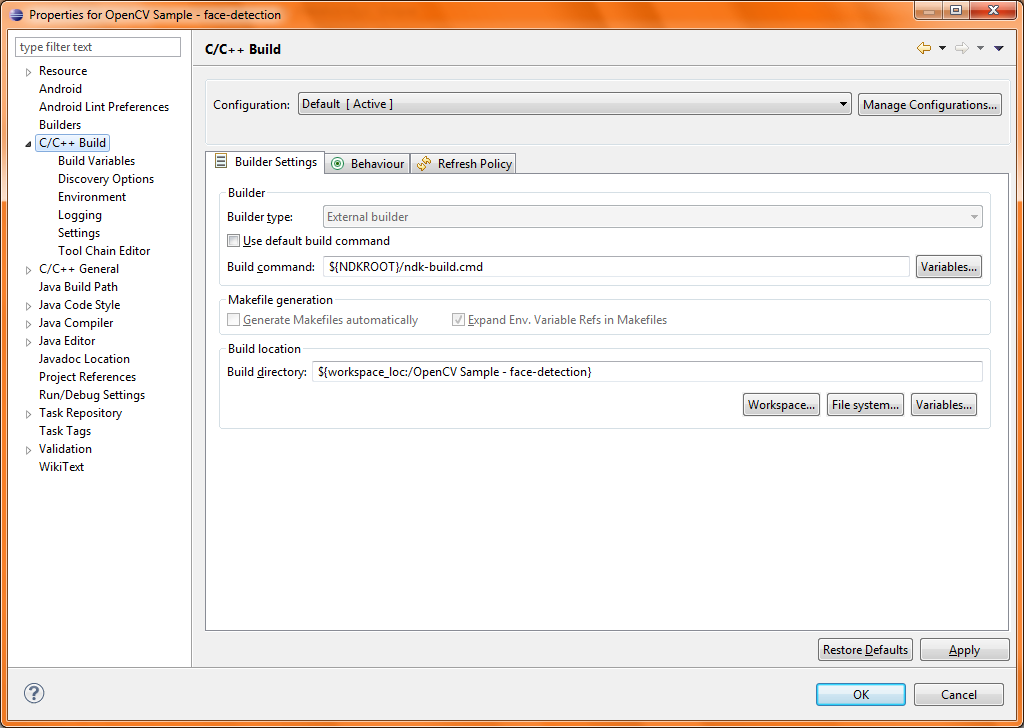Click the Eclipse icon in title bar

point(17,14)
